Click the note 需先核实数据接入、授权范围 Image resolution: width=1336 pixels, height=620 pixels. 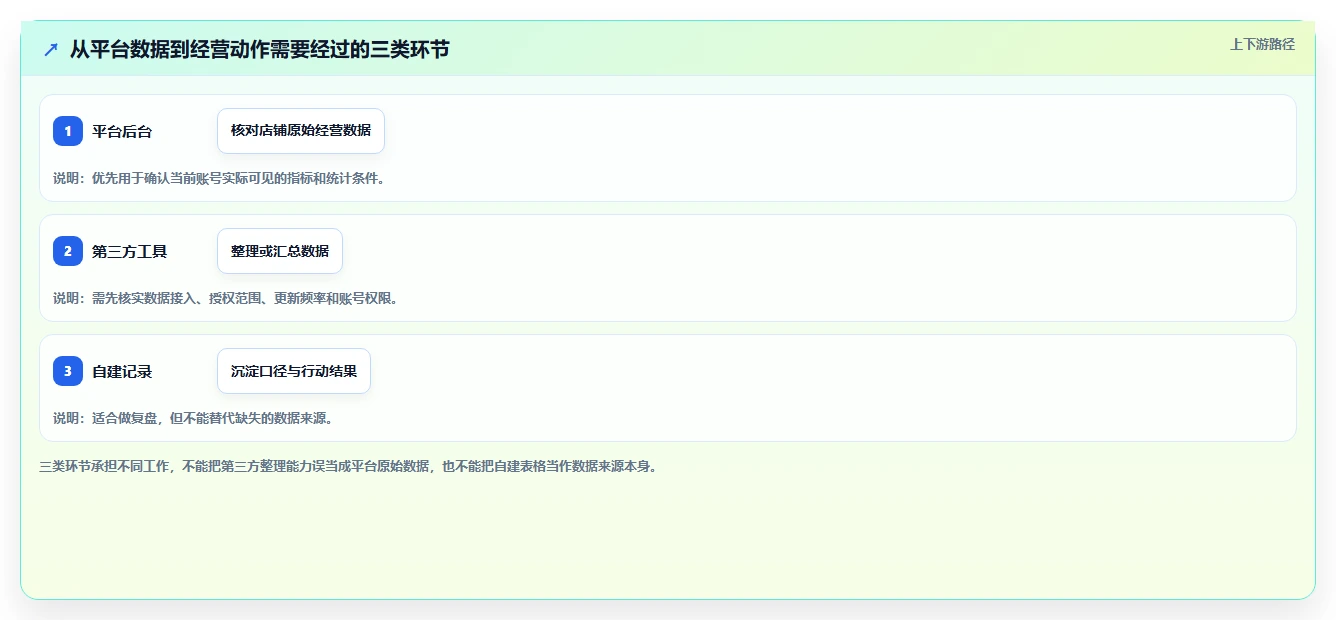226,298
